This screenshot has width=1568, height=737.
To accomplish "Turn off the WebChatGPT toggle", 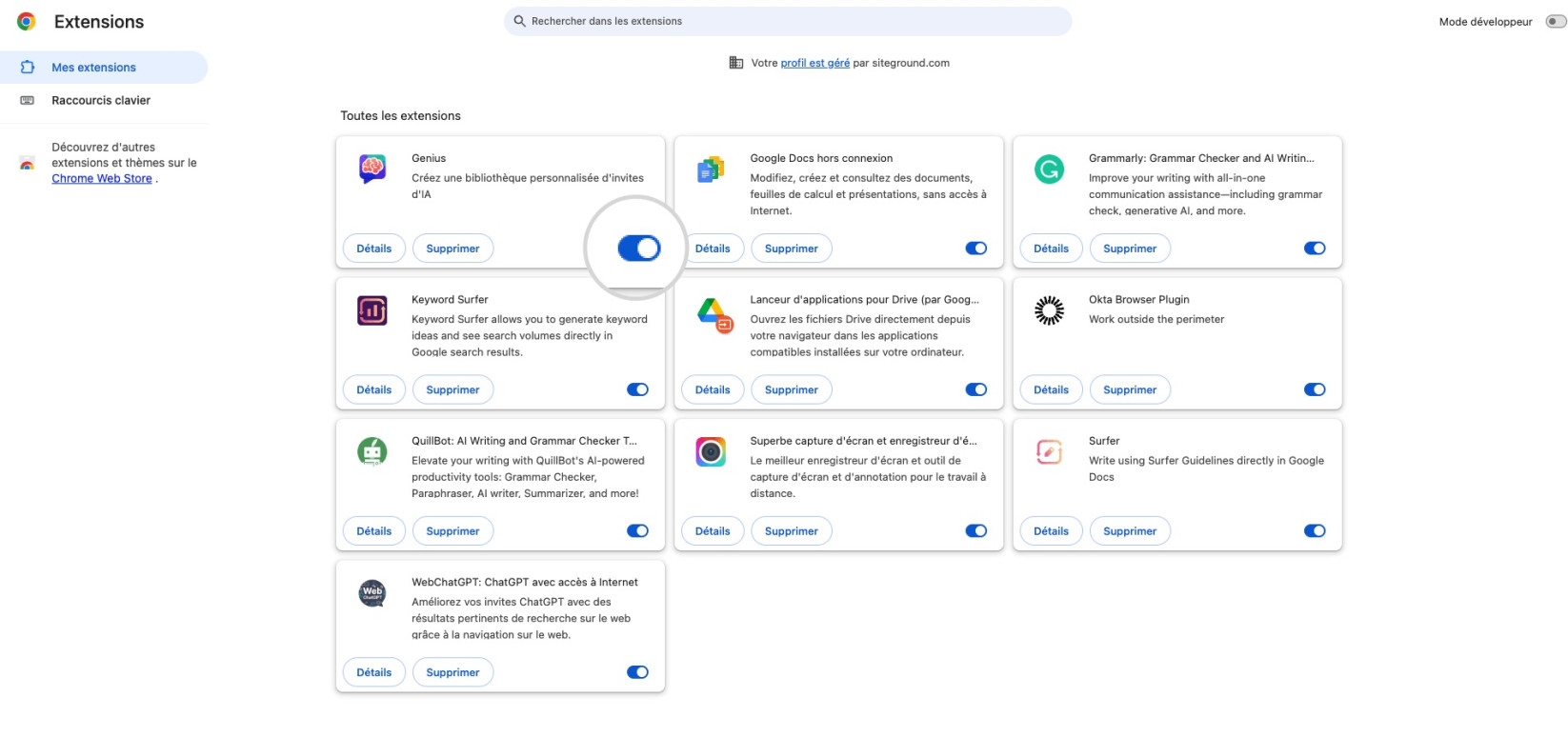I will (637, 672).
